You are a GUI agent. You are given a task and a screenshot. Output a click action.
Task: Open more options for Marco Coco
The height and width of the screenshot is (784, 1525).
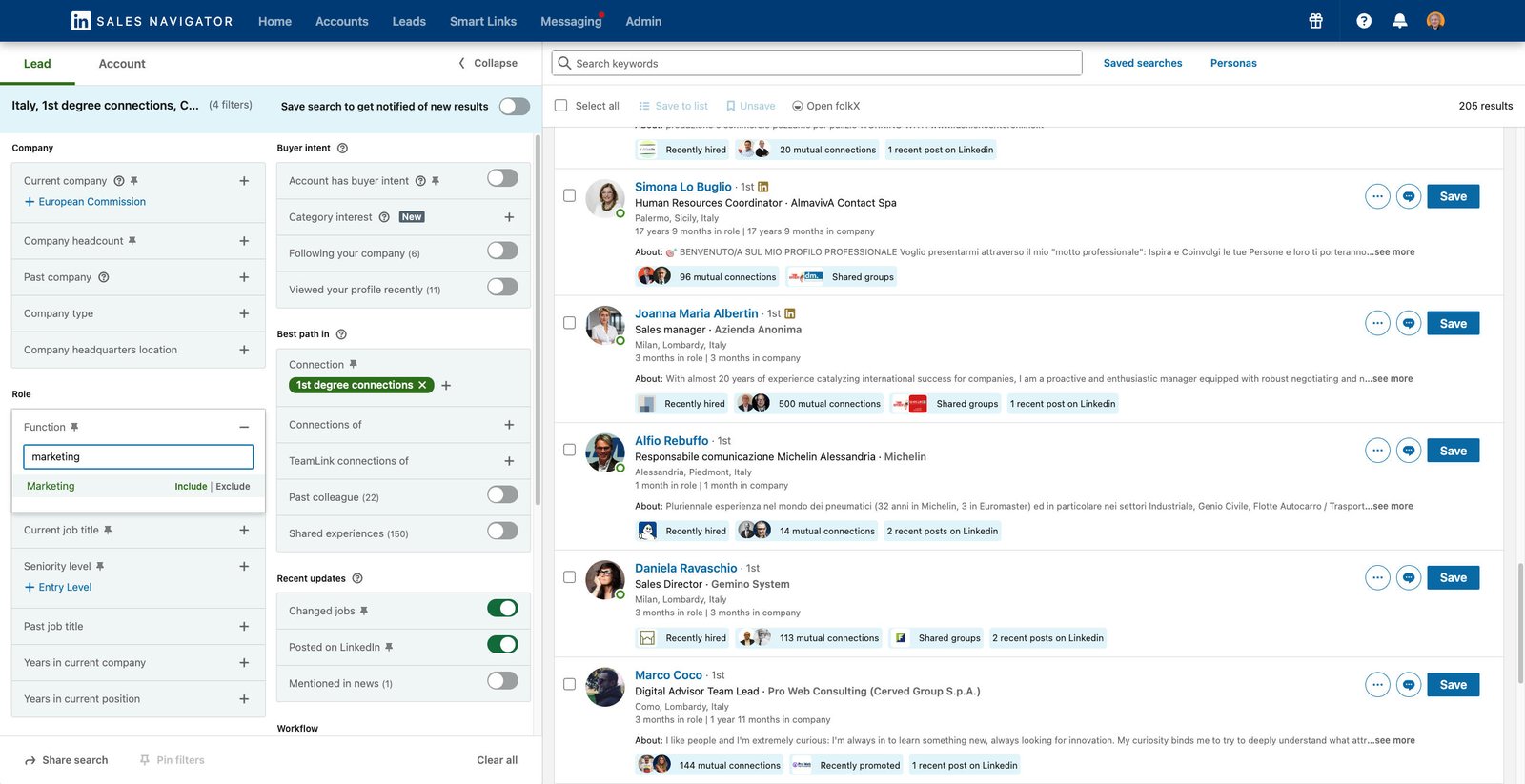click(x=1377, y=685)
